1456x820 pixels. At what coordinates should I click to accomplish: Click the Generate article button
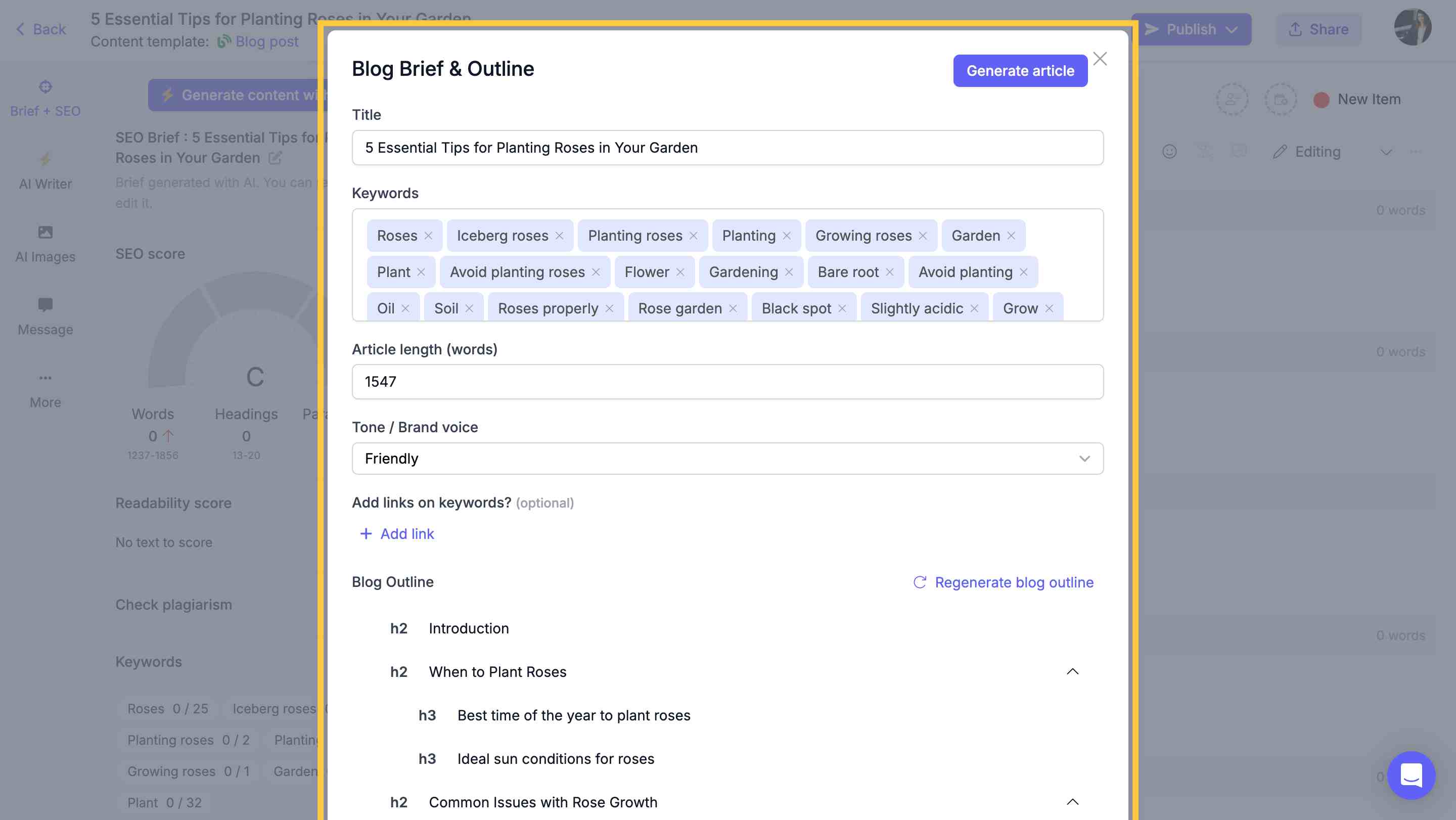tap(1020, 71)
